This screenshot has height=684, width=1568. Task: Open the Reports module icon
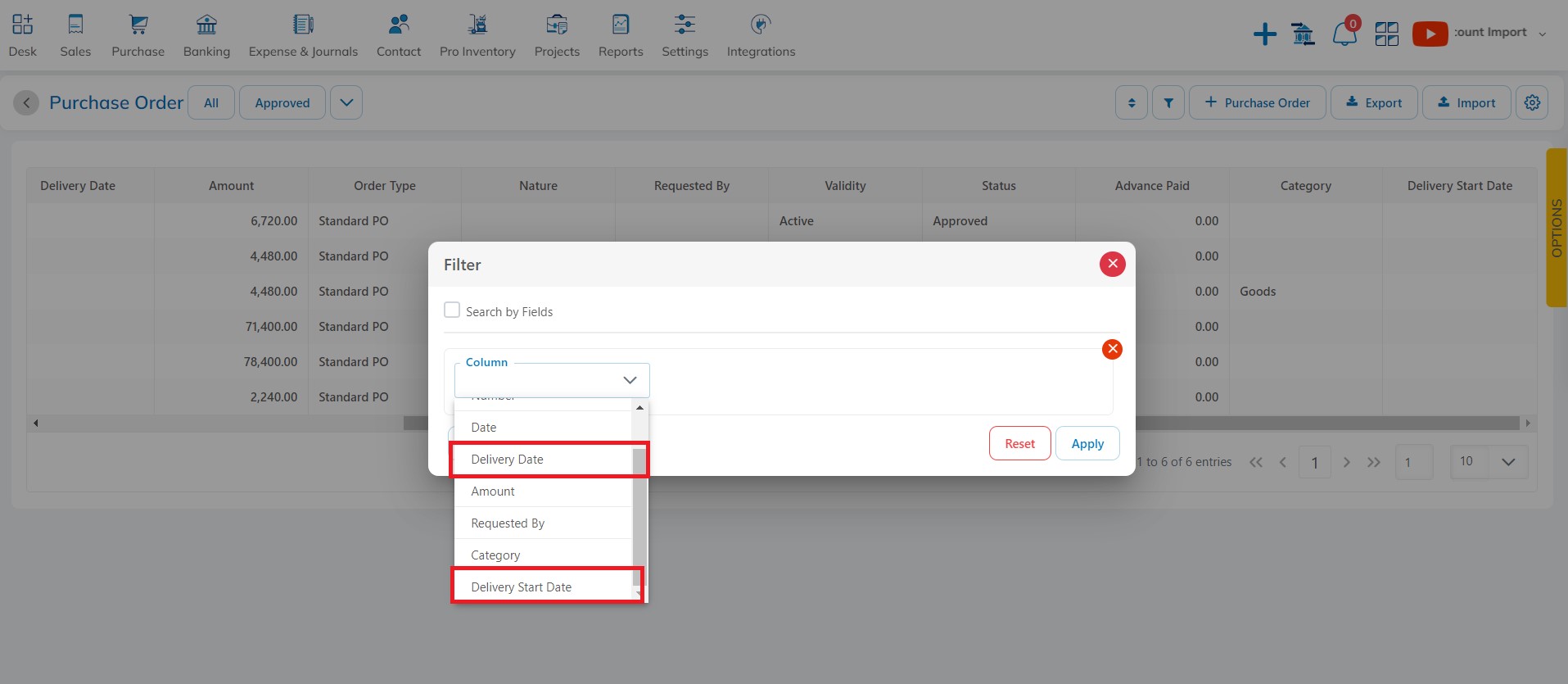coord(621,25)
